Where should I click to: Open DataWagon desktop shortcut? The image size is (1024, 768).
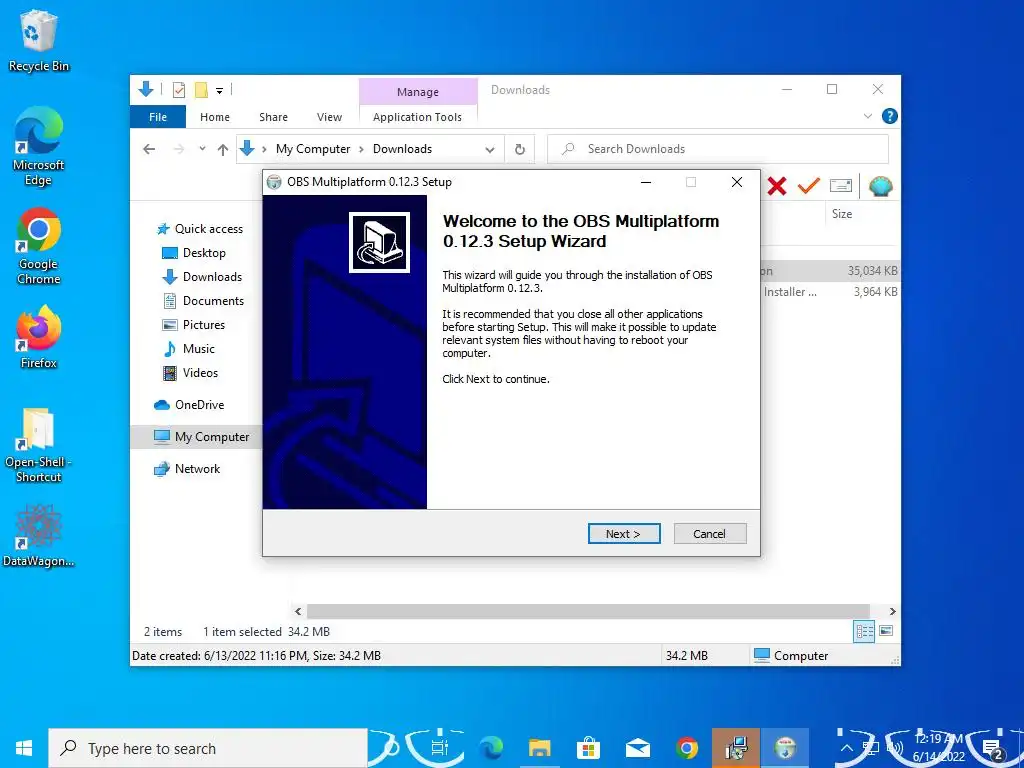(x=39, y=535)
